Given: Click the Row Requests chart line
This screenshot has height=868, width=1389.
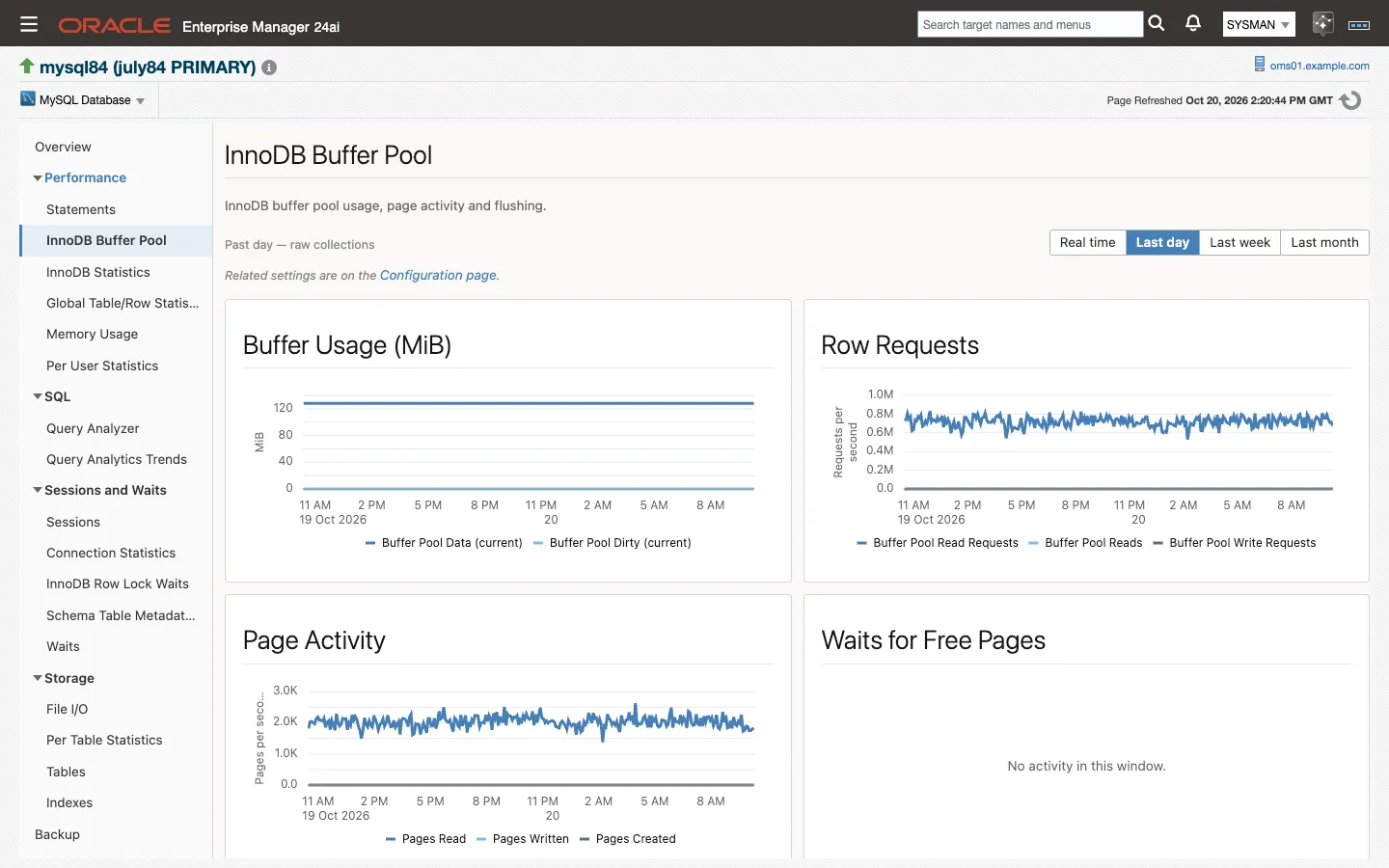Looking at the screenshot, I should [1118, 421].
